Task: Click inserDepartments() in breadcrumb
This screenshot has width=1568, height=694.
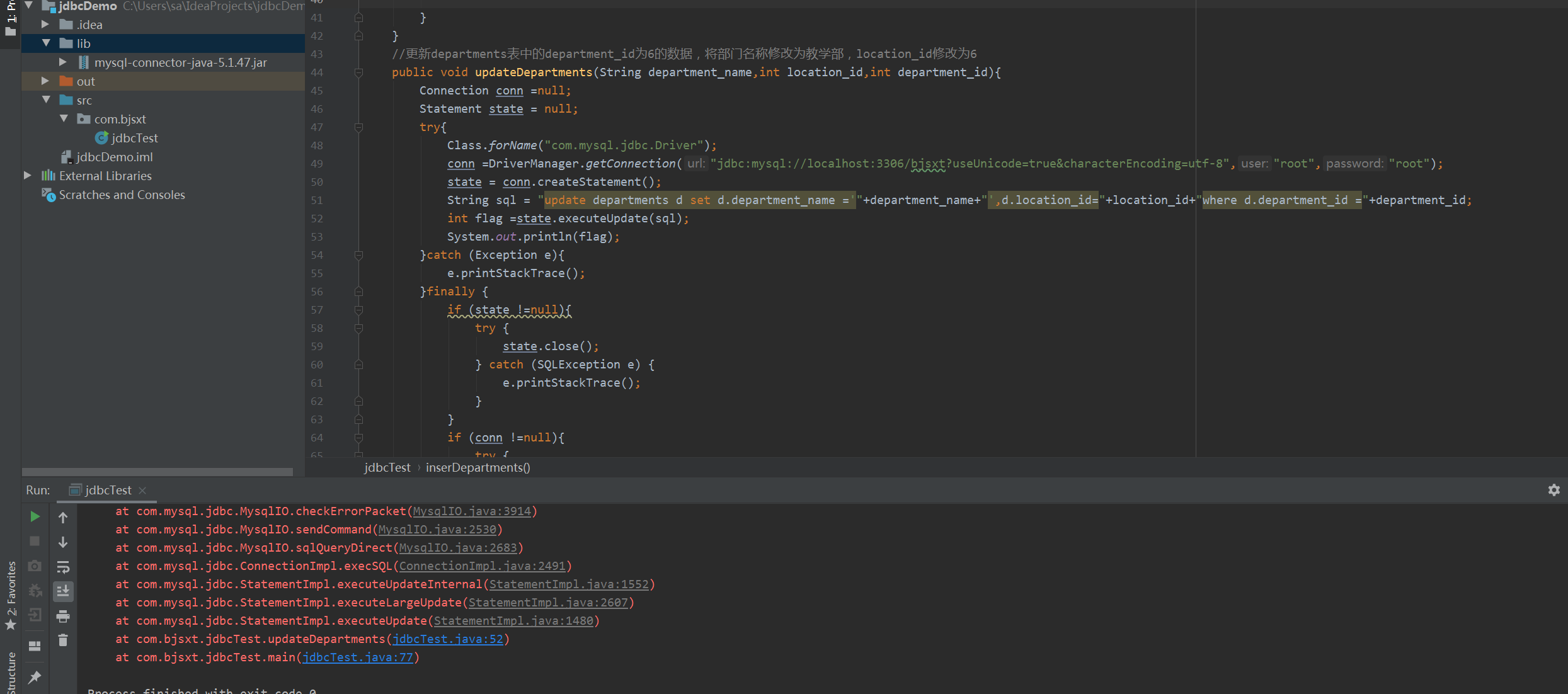Action: click(478, 467)
